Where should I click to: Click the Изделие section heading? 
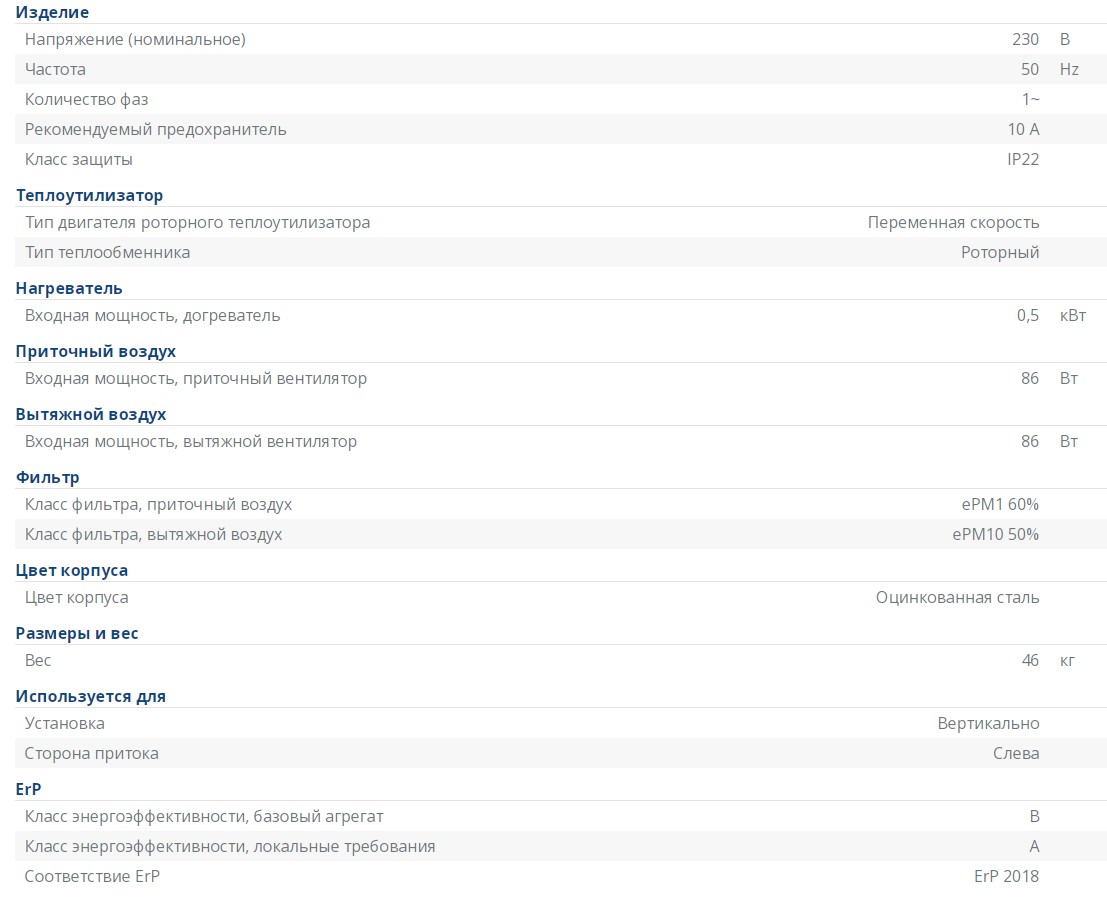click(x=52, y=12)
